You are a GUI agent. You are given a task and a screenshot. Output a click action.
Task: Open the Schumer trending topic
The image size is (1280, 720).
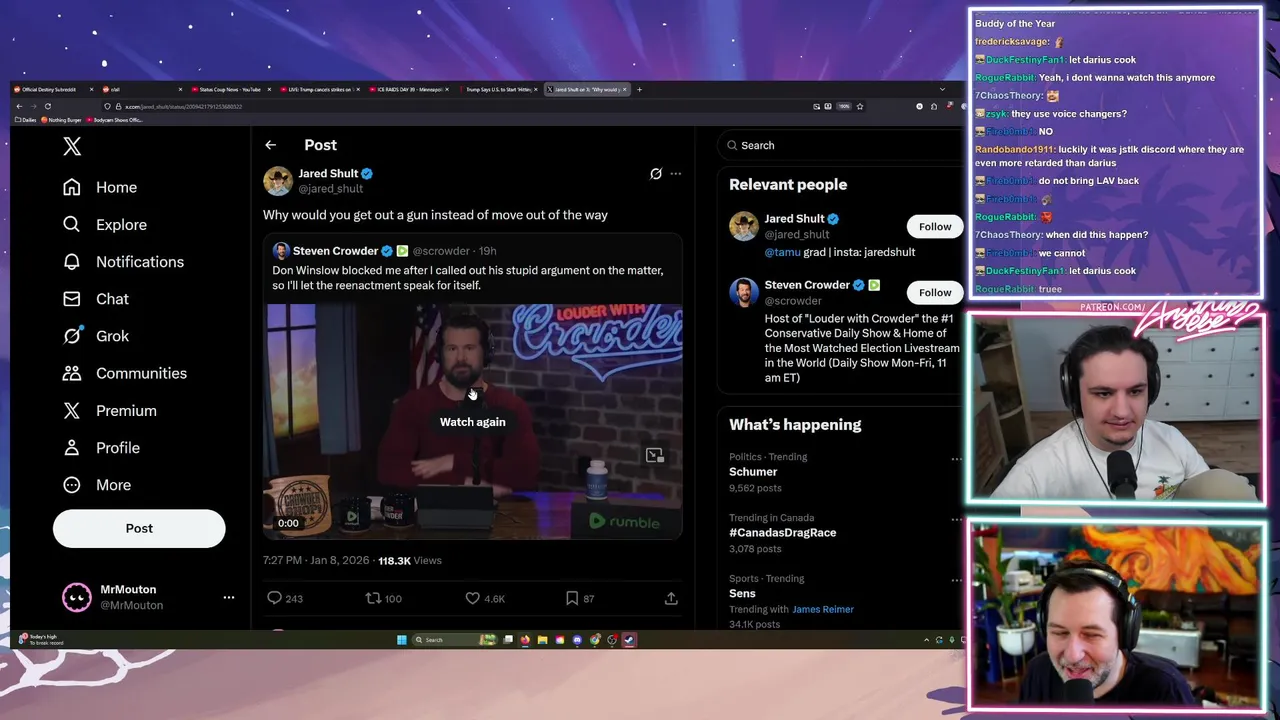[x=753, y=472]
